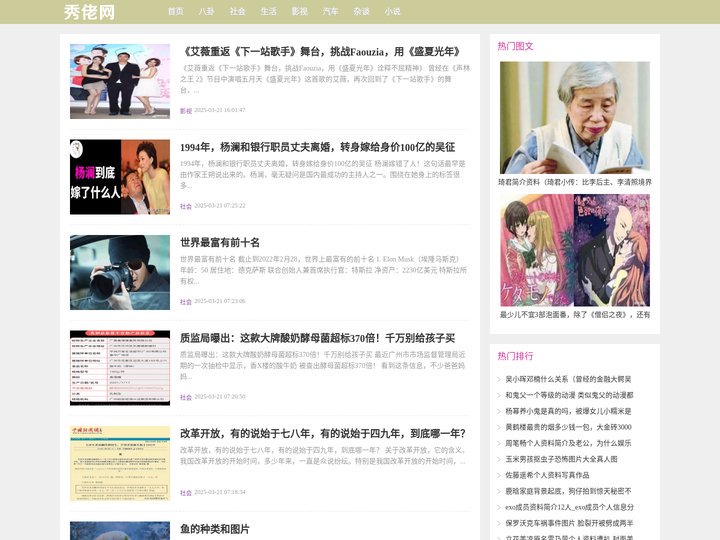Click the 社会 tag under 世界最富有前十名

point(186,302)
